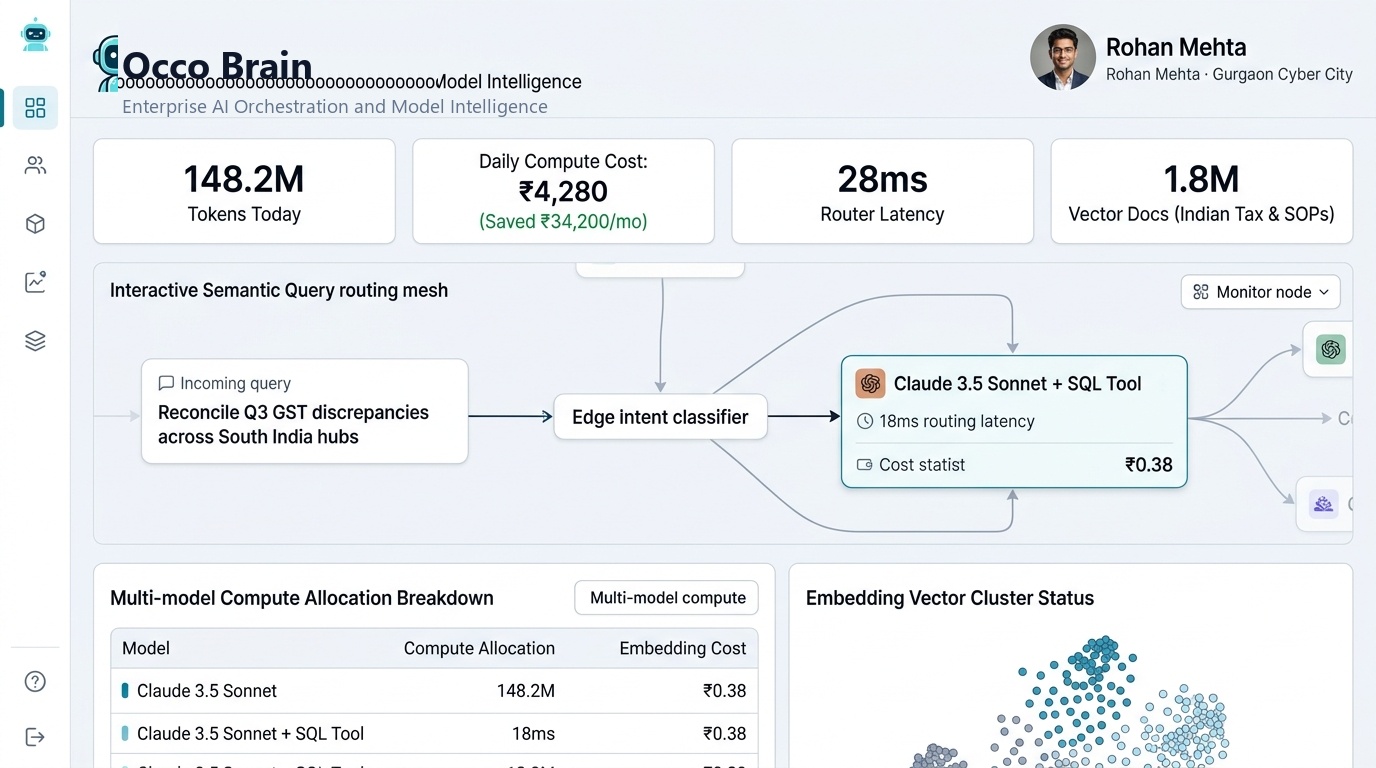The height and width of the screenshot is (768, 1376).
Task: Select the Claude 3.5 Sonnet + SQL Tool table row
Action: [434, 733]
